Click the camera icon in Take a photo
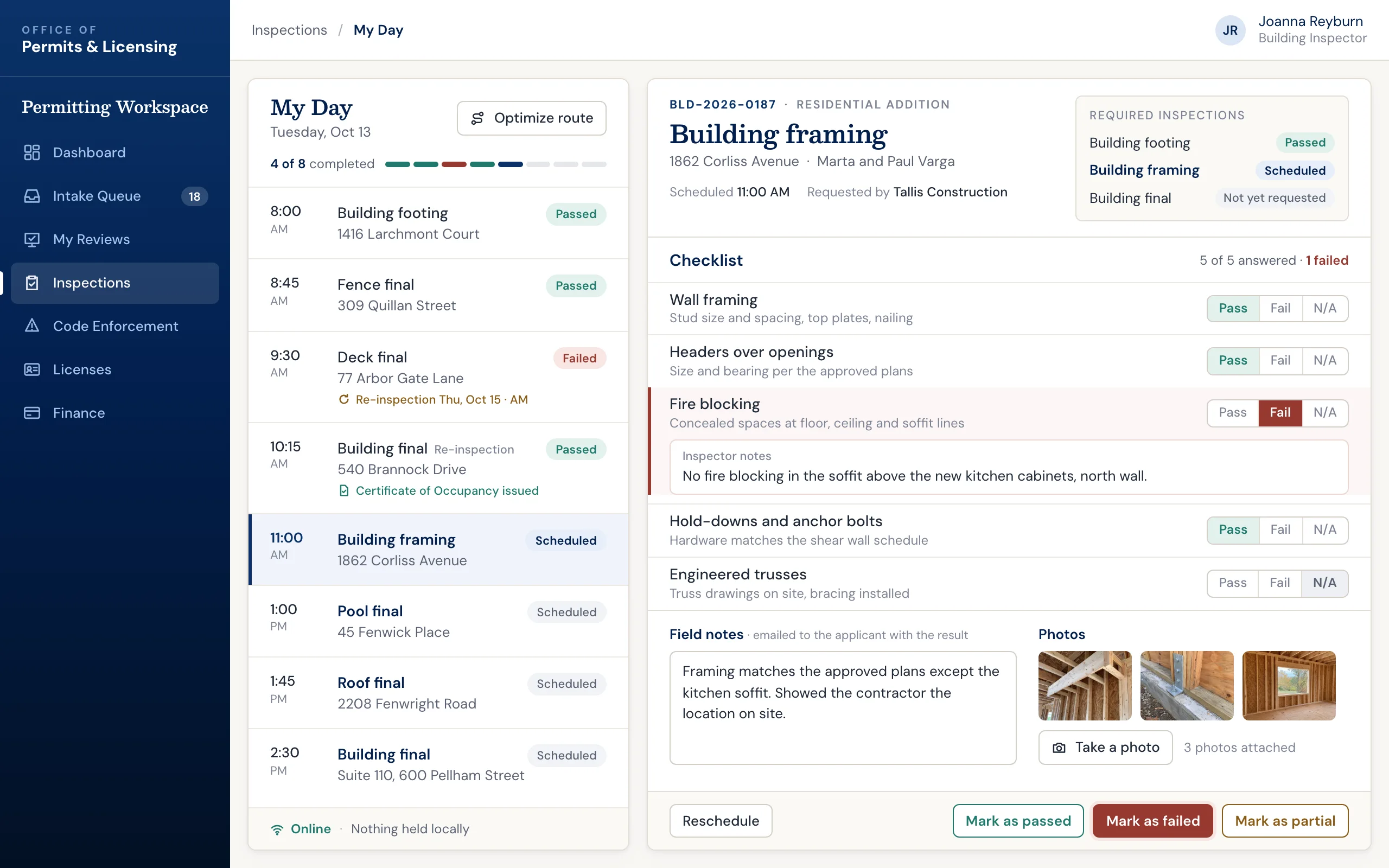 (x=1059, y=748)
